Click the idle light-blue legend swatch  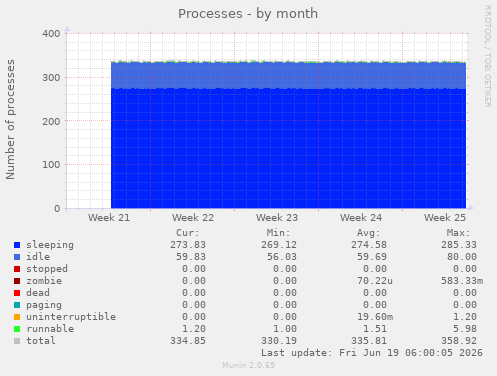pyautogui.click(x=17, y=257)
